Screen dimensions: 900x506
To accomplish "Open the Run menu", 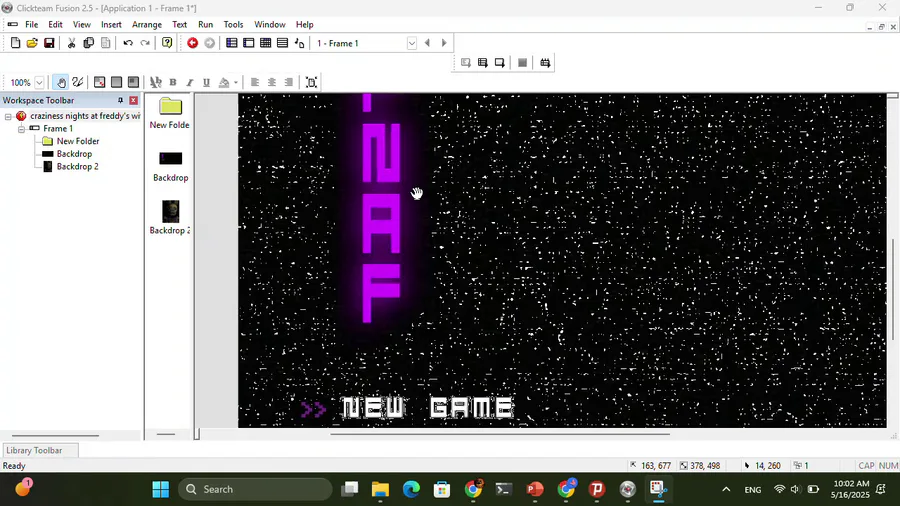I will click(205, 25).
